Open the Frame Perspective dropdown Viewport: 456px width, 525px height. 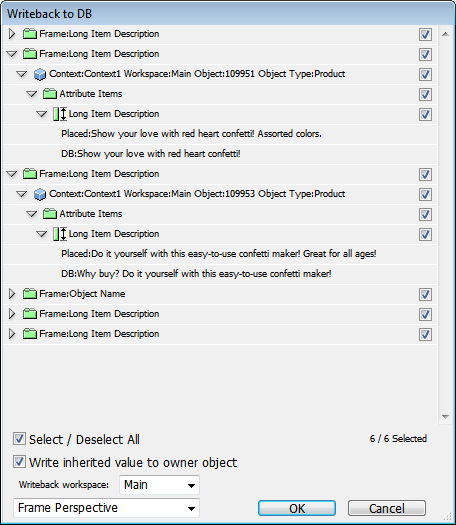(x=106, y=508)
